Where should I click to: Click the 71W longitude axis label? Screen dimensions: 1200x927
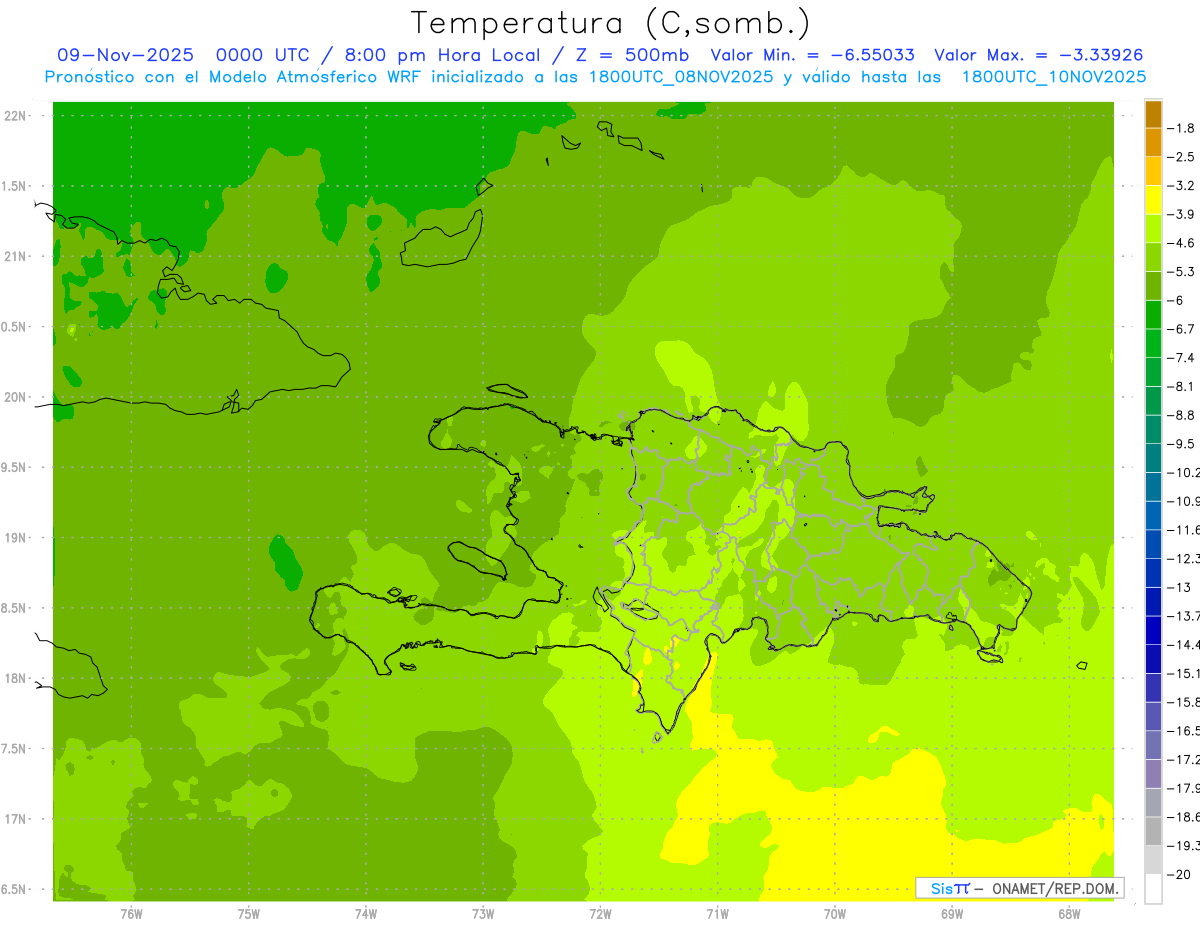coord(717,914)
